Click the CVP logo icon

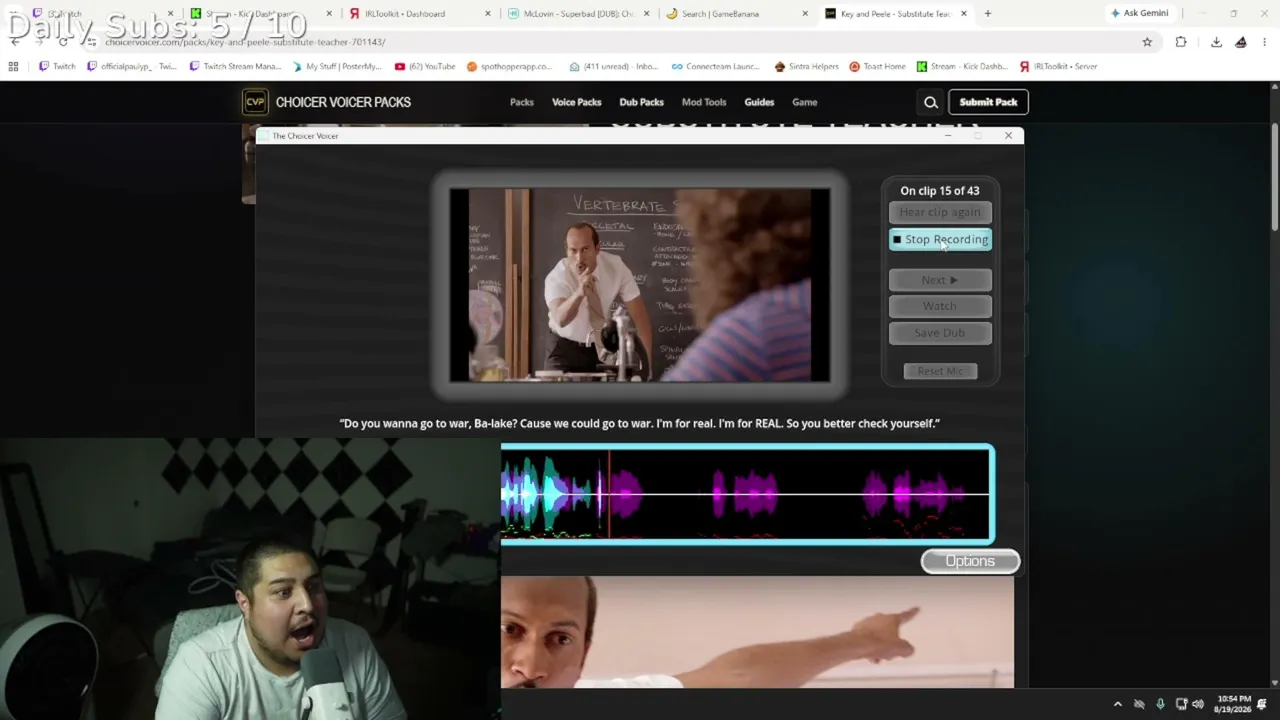[x=255, y=102]
